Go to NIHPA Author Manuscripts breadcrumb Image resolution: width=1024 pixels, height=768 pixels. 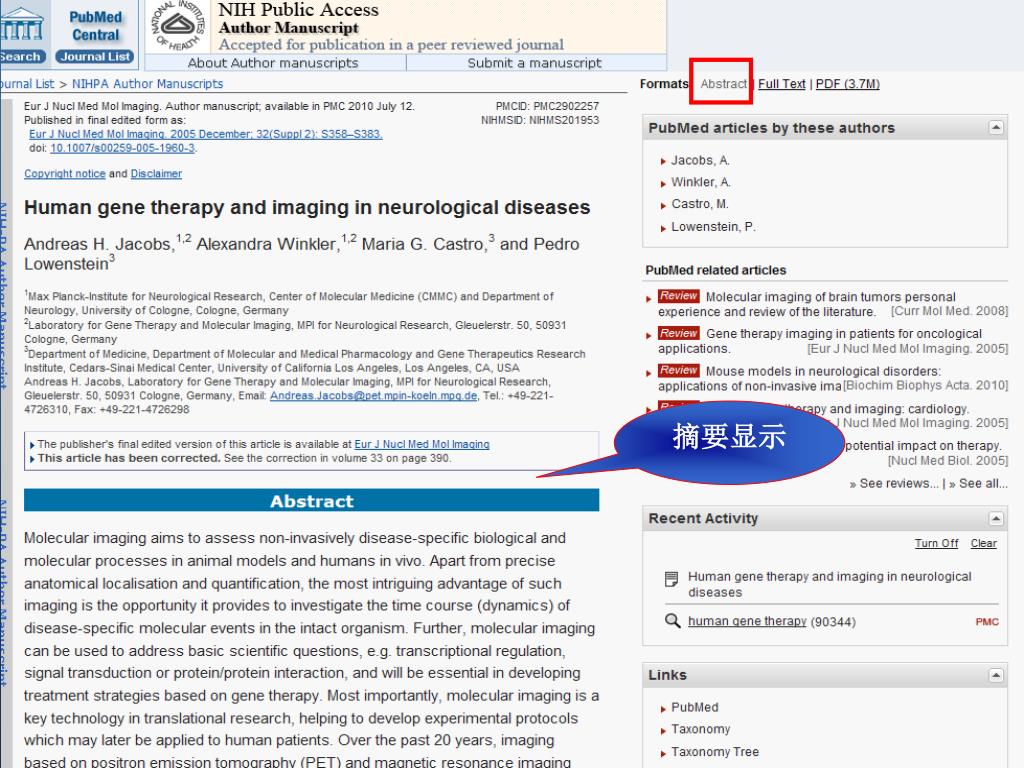click(147, 84)
